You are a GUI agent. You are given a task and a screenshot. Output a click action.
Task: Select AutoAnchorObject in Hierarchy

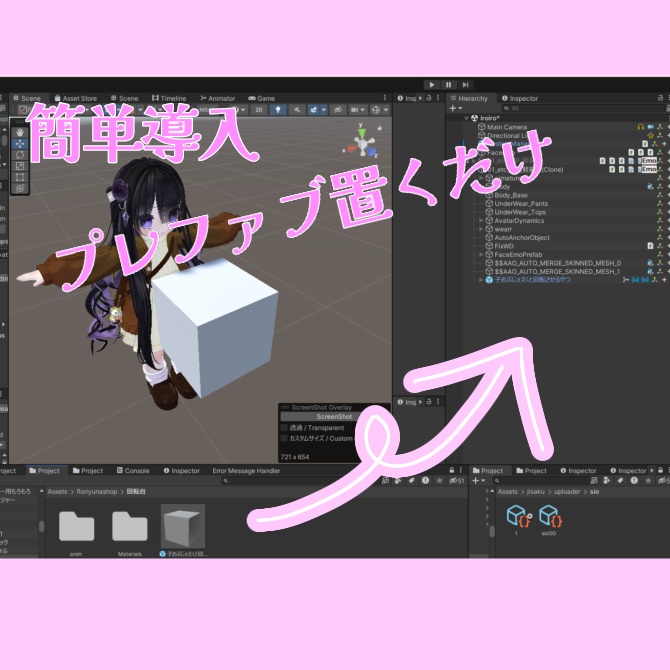522,238
